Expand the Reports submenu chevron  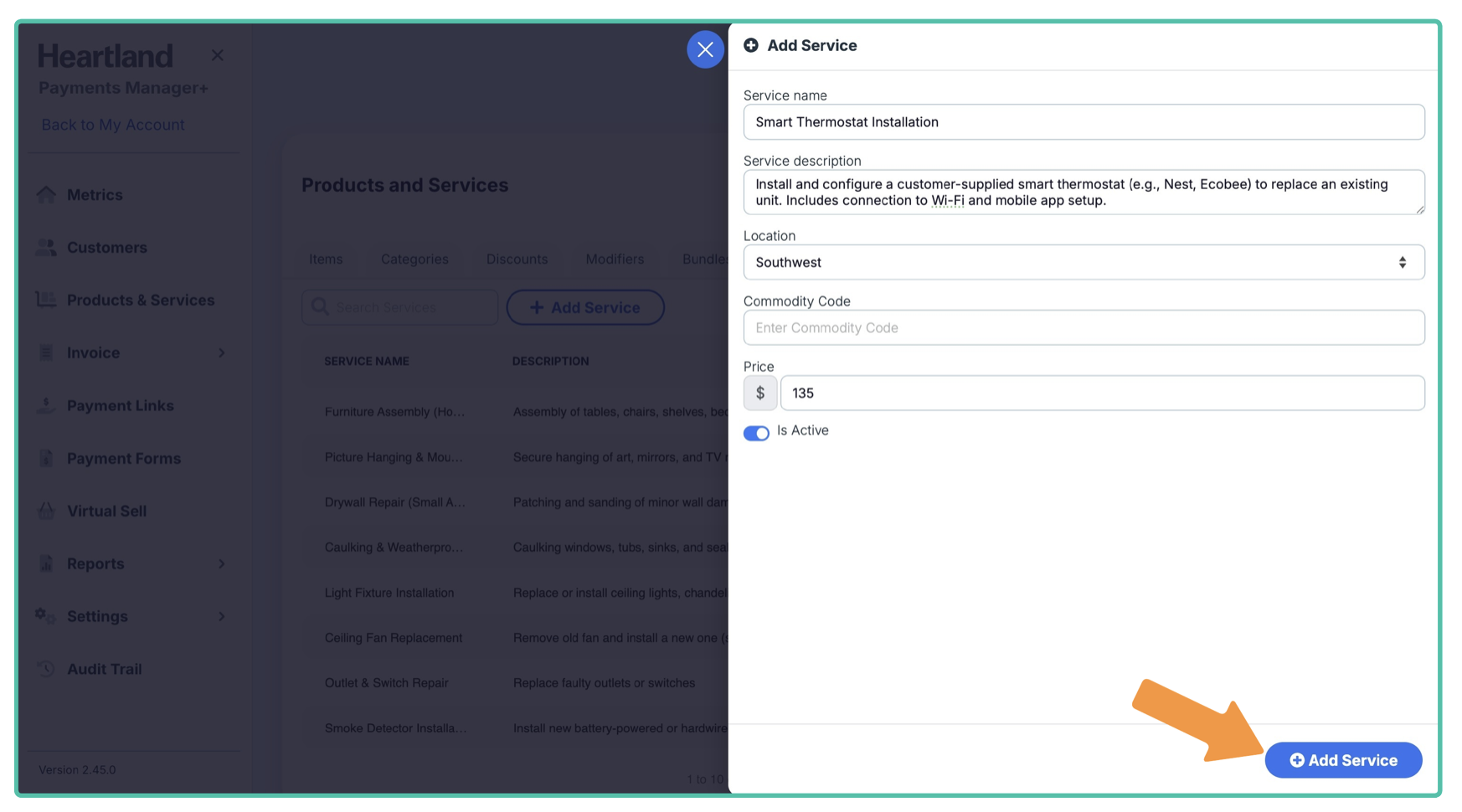click(x=222, y=563)
